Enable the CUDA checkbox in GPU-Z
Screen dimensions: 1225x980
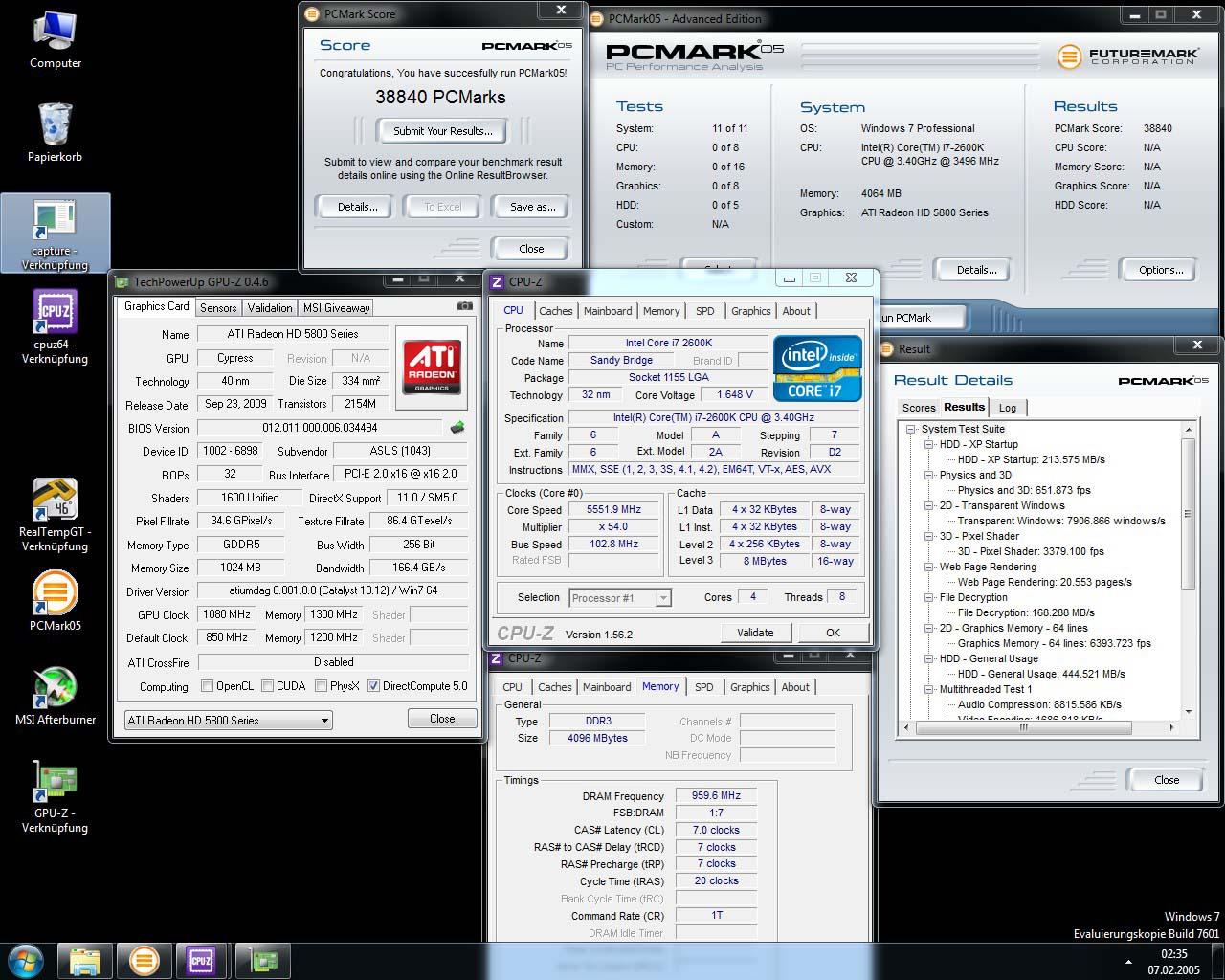267,685
